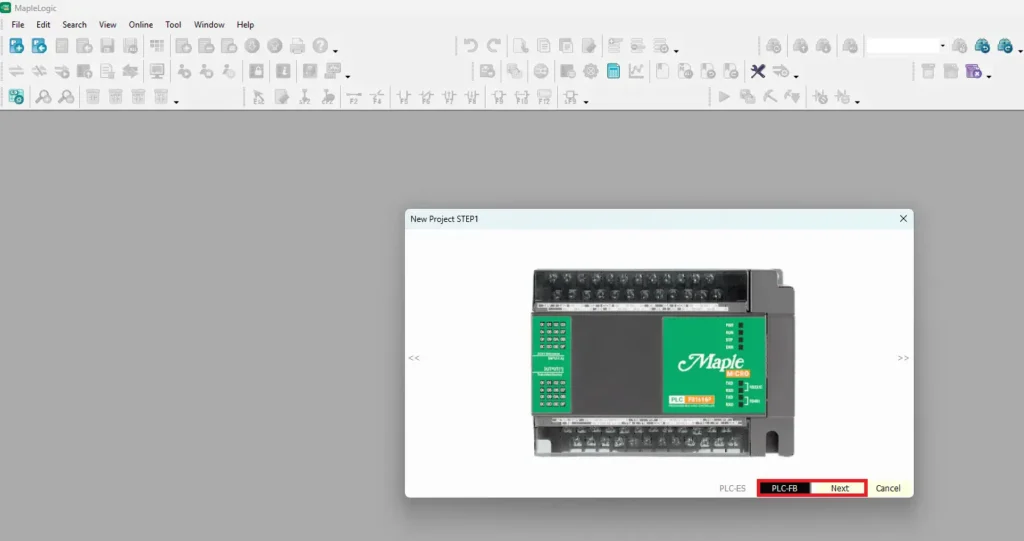Click the Save floppy disk icon
Screen dimensions: 1024x541
[x=107, y=46]
